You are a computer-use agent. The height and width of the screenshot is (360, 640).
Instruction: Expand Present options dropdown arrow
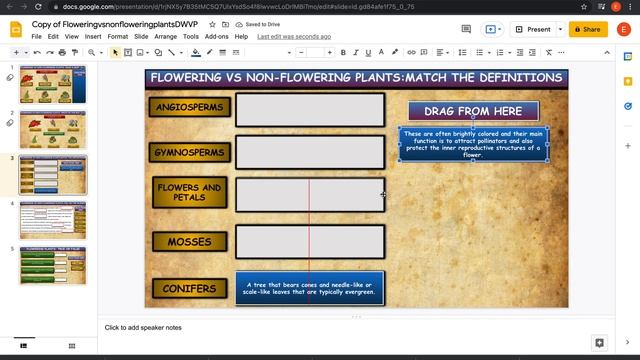pos(560,29)
